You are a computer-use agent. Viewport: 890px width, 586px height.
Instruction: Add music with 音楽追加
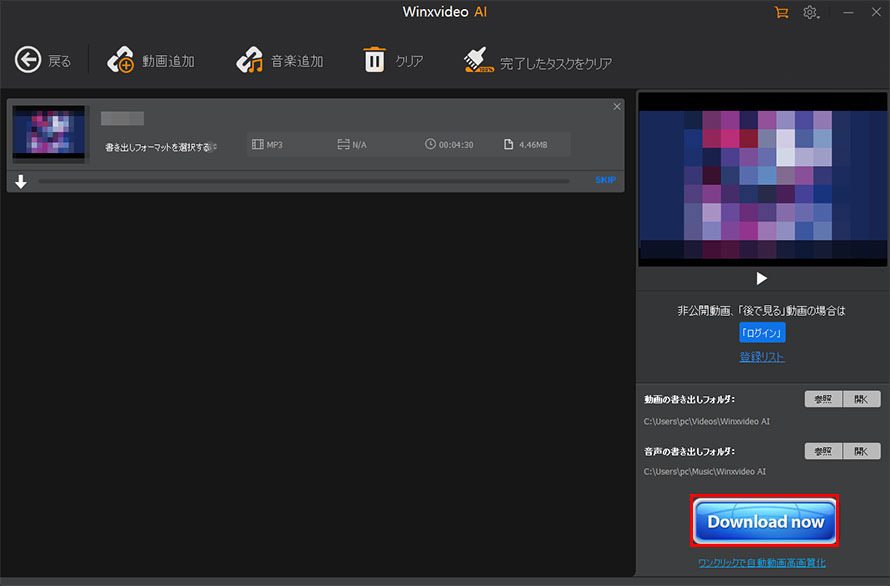coord(280,60)
